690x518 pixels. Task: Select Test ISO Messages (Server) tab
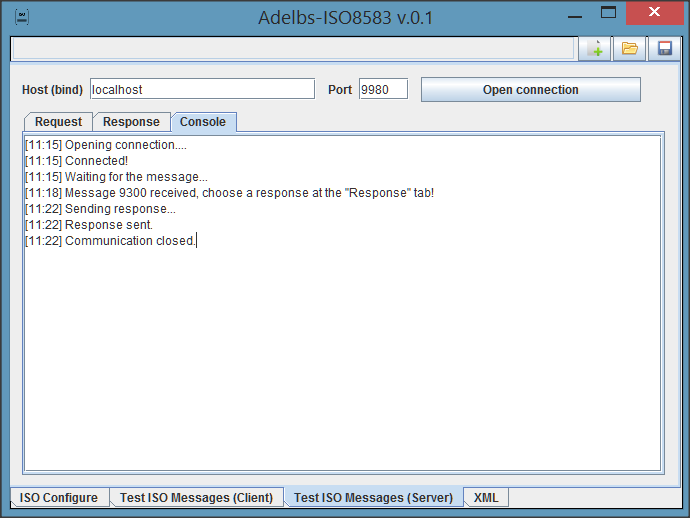[373, 498]
